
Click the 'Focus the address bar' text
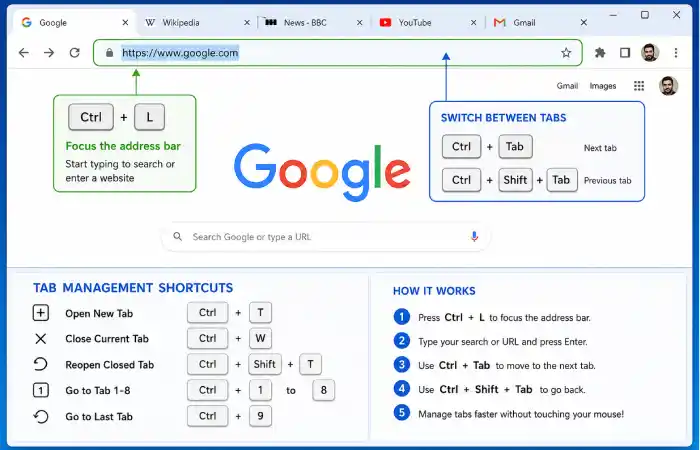click(x=123, y=146)
